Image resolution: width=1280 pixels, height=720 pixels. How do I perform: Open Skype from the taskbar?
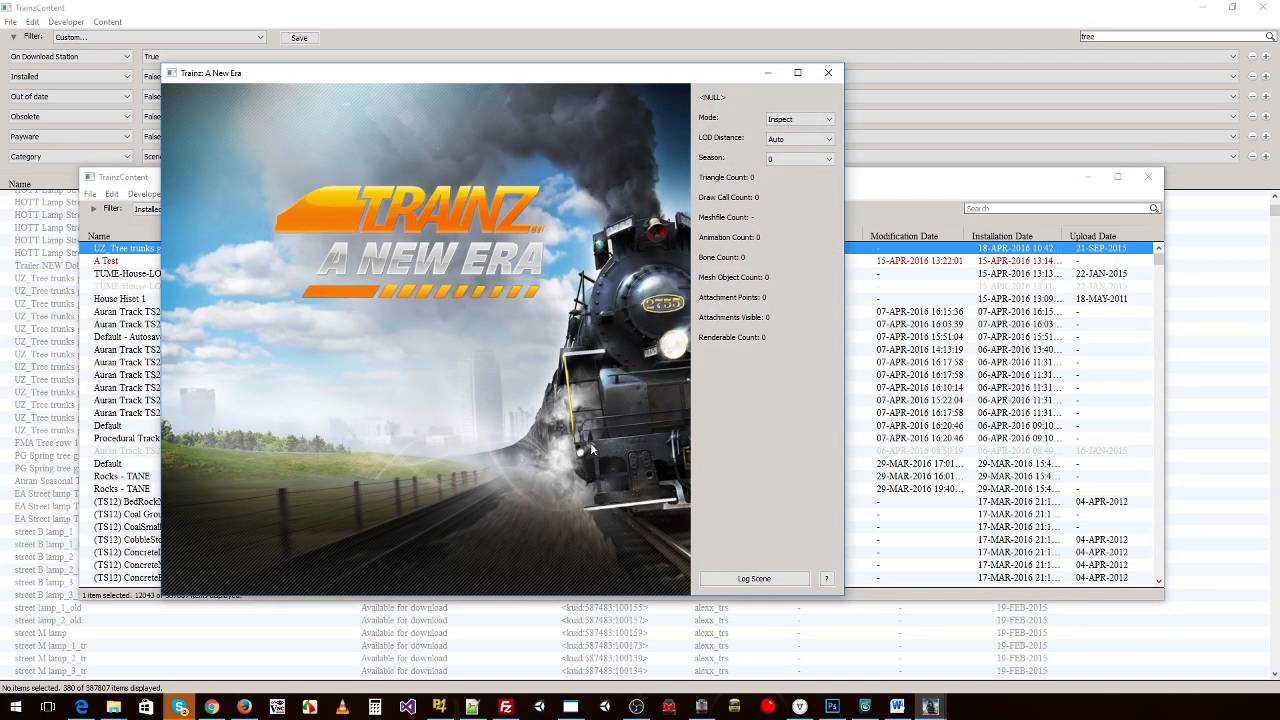coord(179,707)
